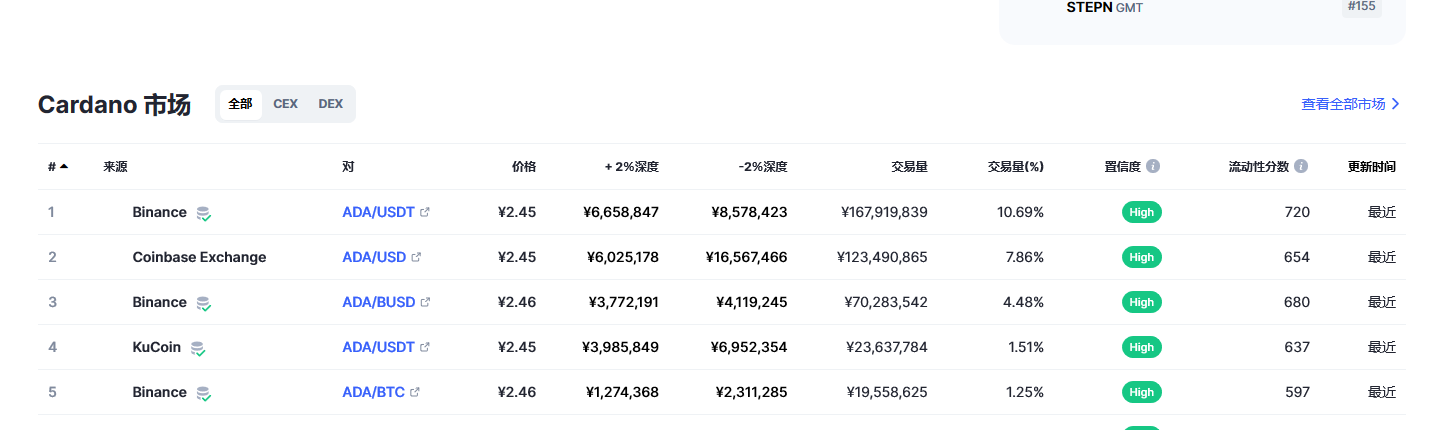
Task: Click external link icon next to ADA/BUSD
Action: [425, 302]
